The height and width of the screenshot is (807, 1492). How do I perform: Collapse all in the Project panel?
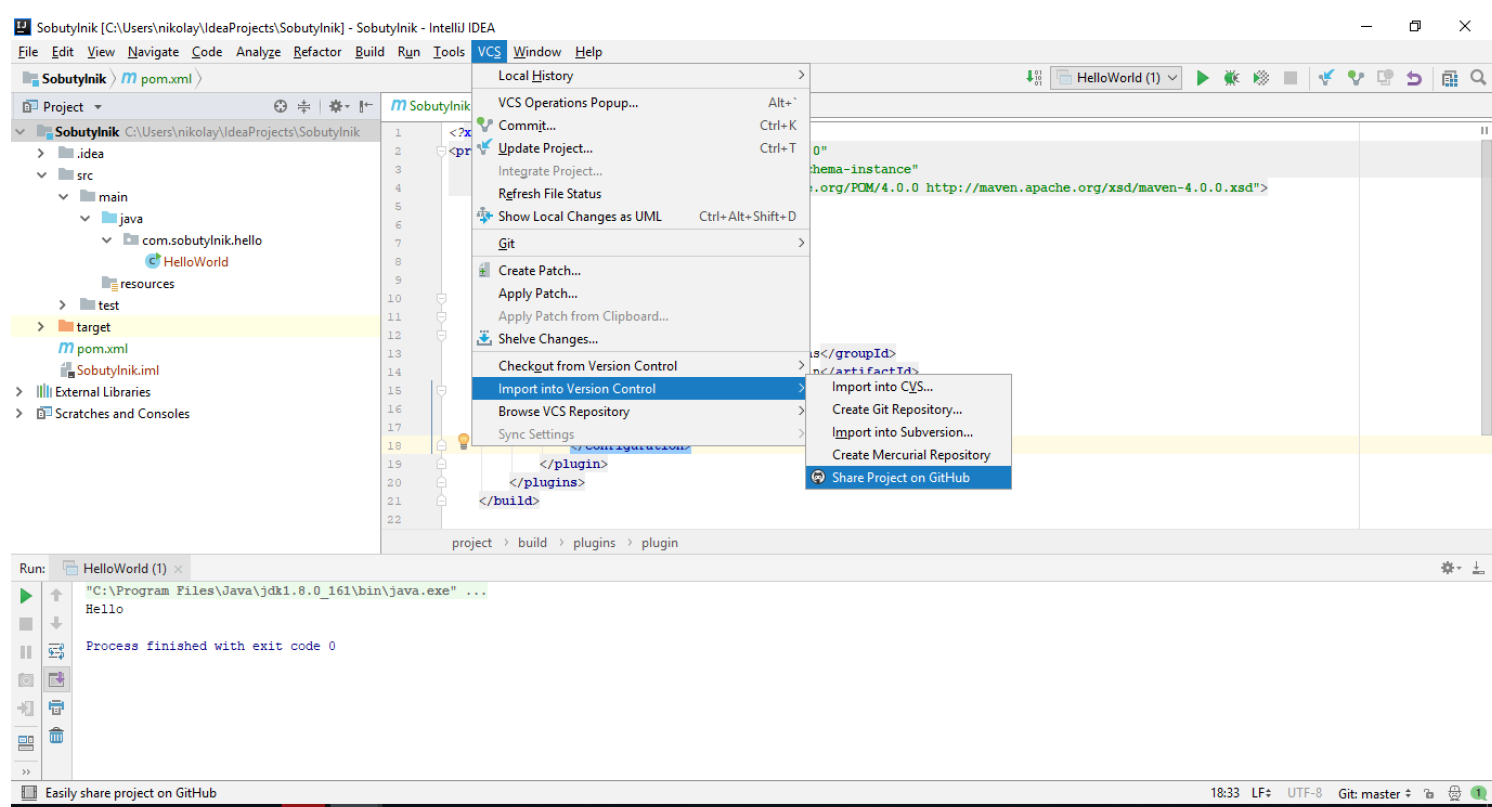tap(304, 106)
